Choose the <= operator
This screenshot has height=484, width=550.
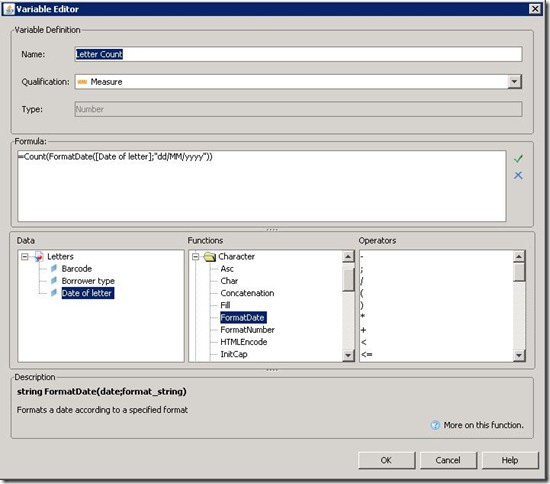click(x=367, y=354)
